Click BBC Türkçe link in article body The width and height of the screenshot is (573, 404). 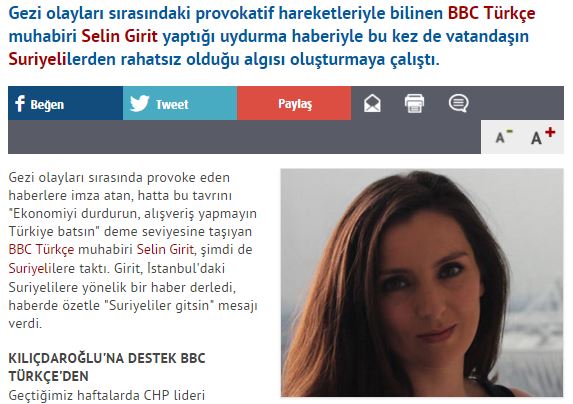point(41,249)
